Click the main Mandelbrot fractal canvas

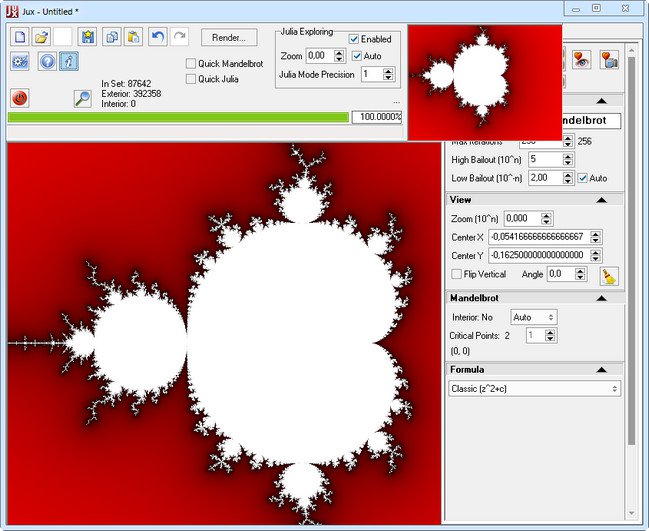click(x=224, y=334)
